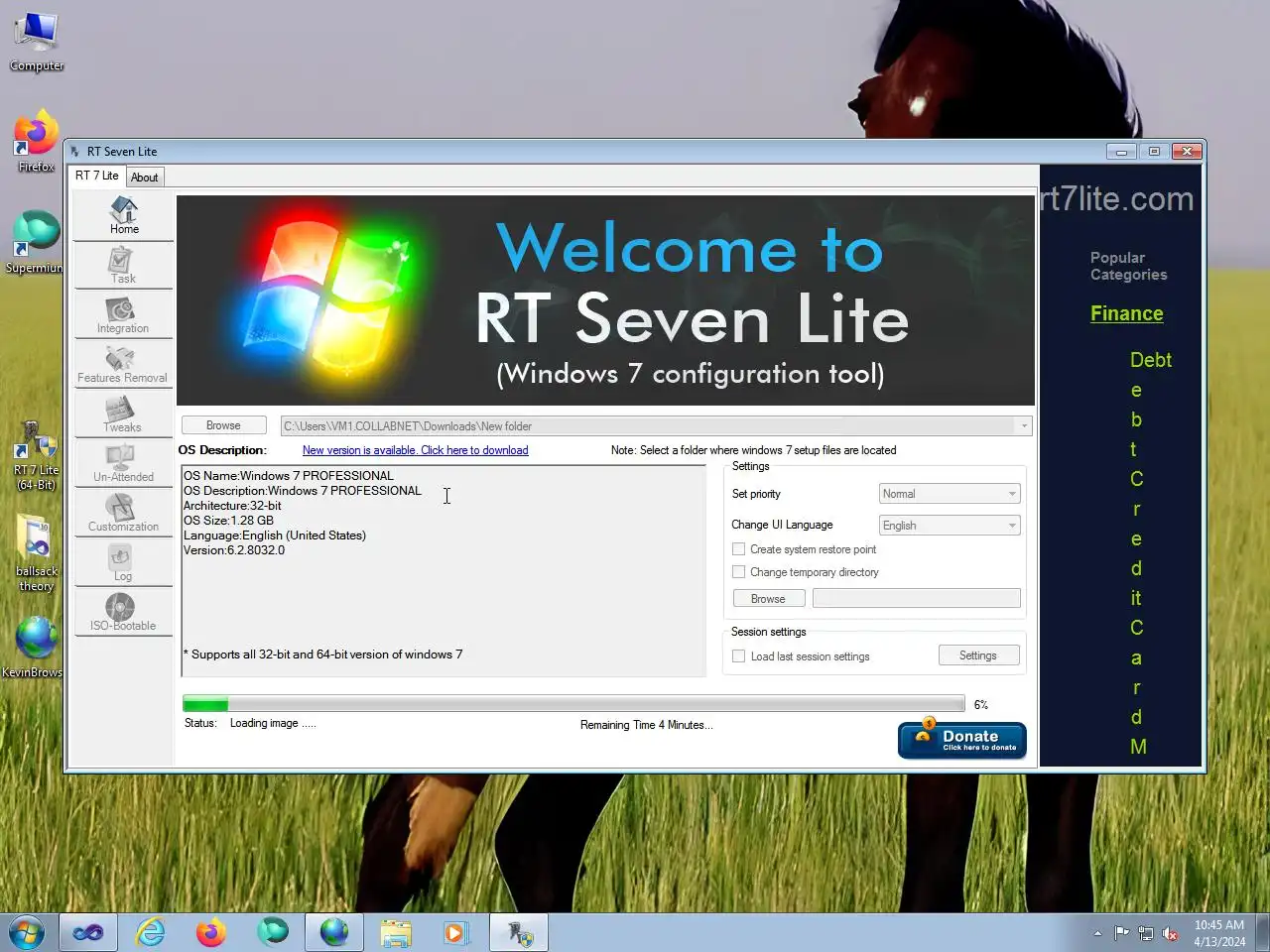Open Change UI Language dropdown

pyautogui.click(x=950, y=526)
